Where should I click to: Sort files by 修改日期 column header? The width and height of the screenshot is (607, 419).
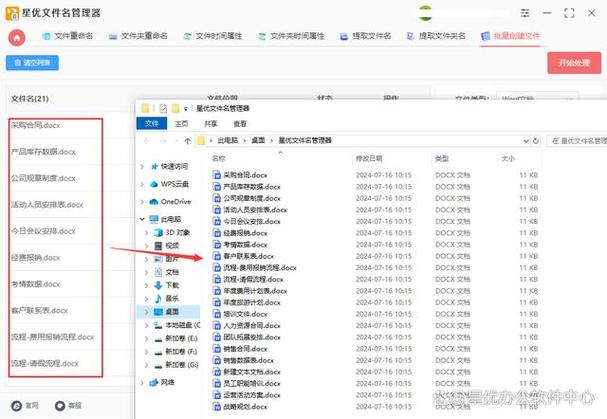(369, 158)
